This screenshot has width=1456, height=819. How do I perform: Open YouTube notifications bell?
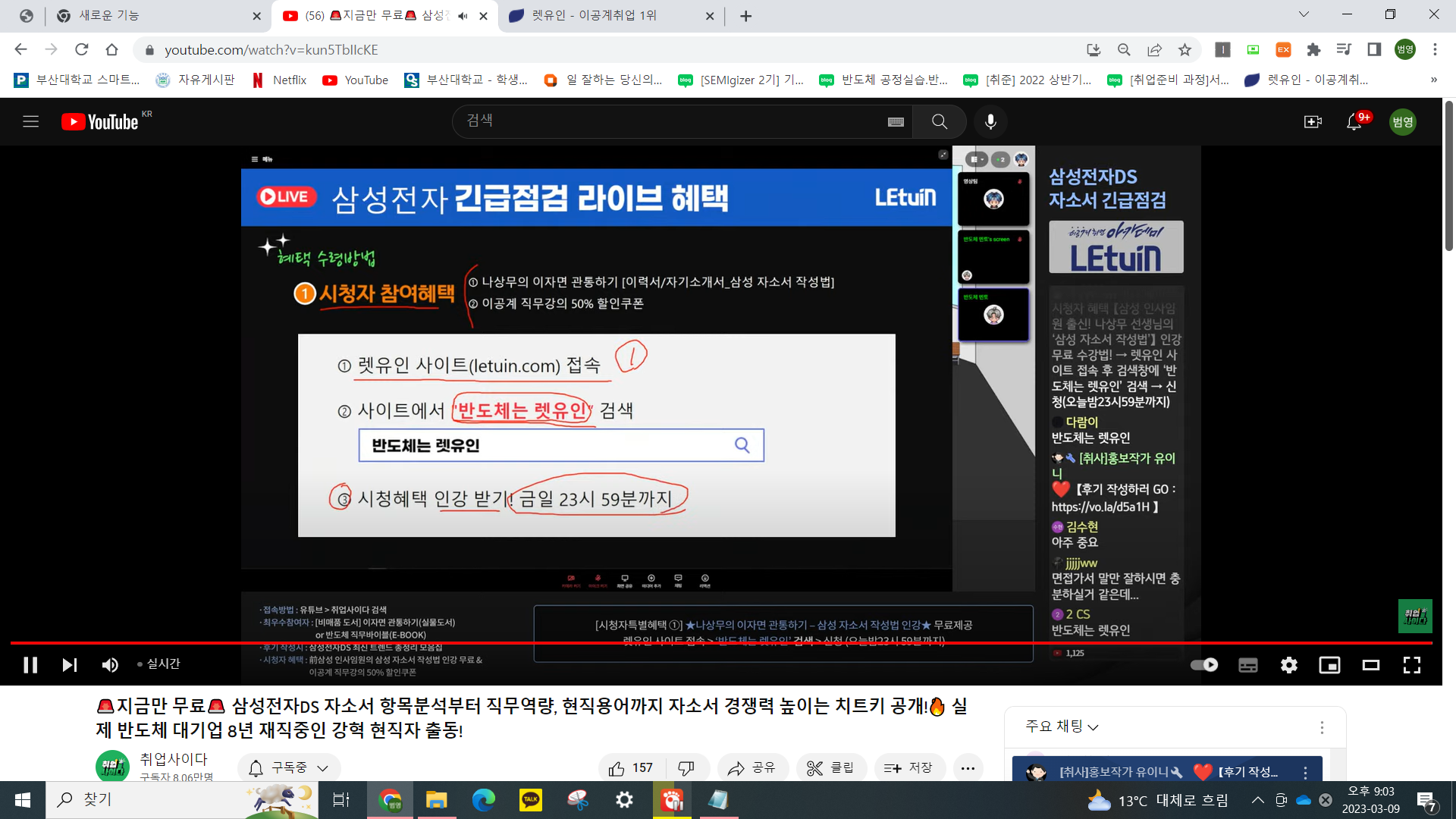pos(1354,122)
